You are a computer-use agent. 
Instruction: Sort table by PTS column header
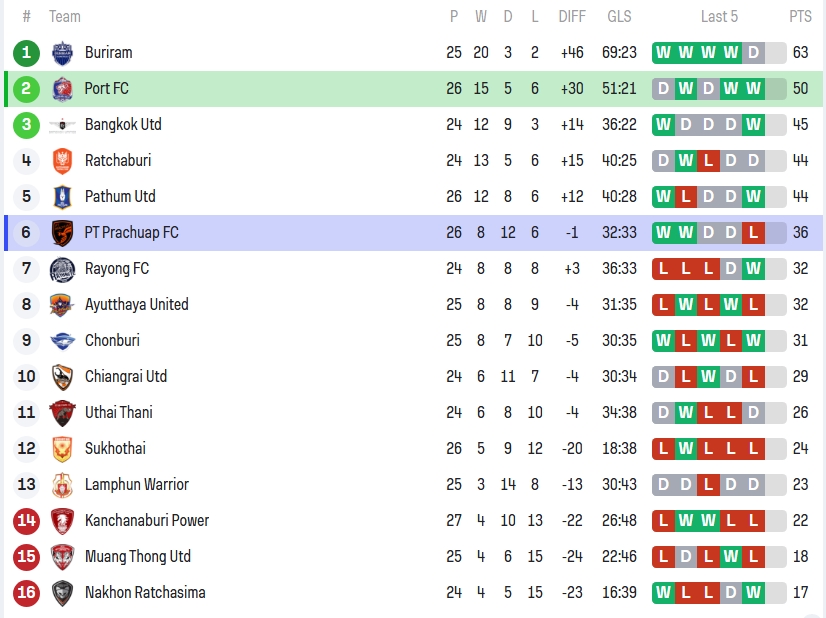click(x=800, y=16)
